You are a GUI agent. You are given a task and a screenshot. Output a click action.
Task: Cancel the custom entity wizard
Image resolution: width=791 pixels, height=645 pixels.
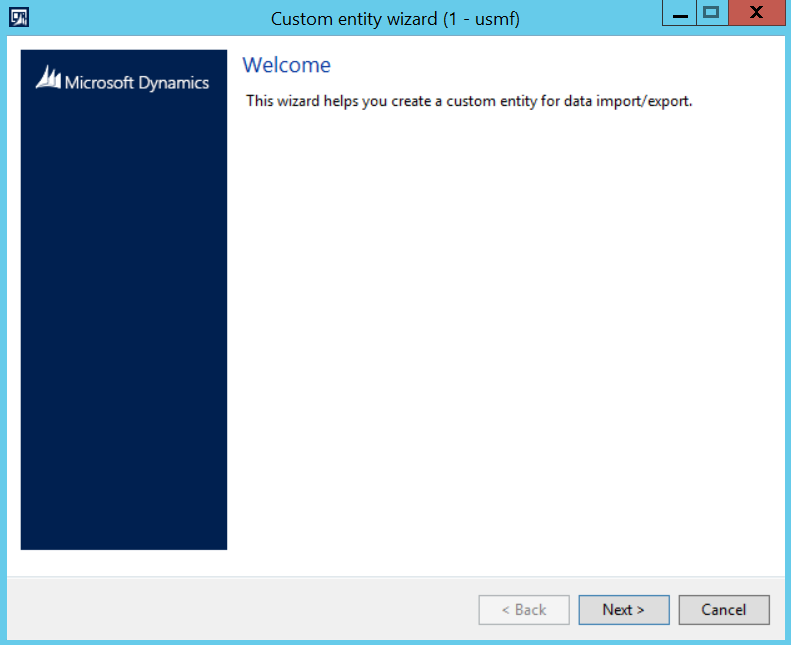pos(723,610)
